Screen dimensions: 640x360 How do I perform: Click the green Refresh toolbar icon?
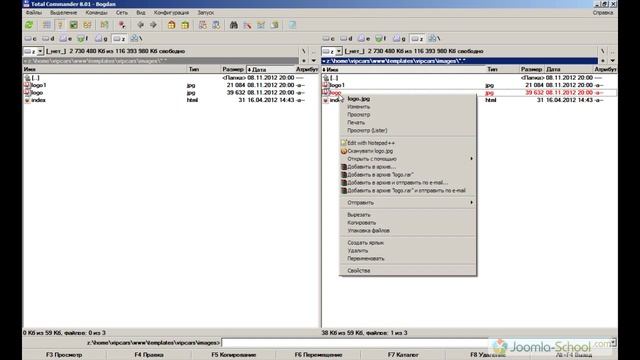coord(29,25)
